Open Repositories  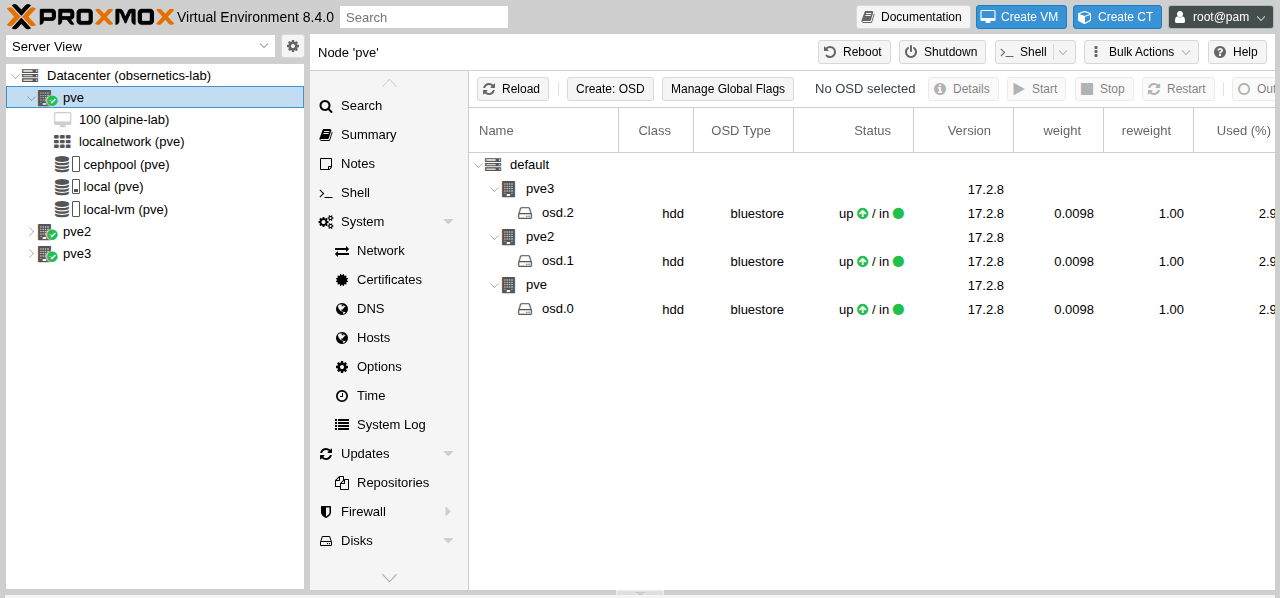coord(389,483)
